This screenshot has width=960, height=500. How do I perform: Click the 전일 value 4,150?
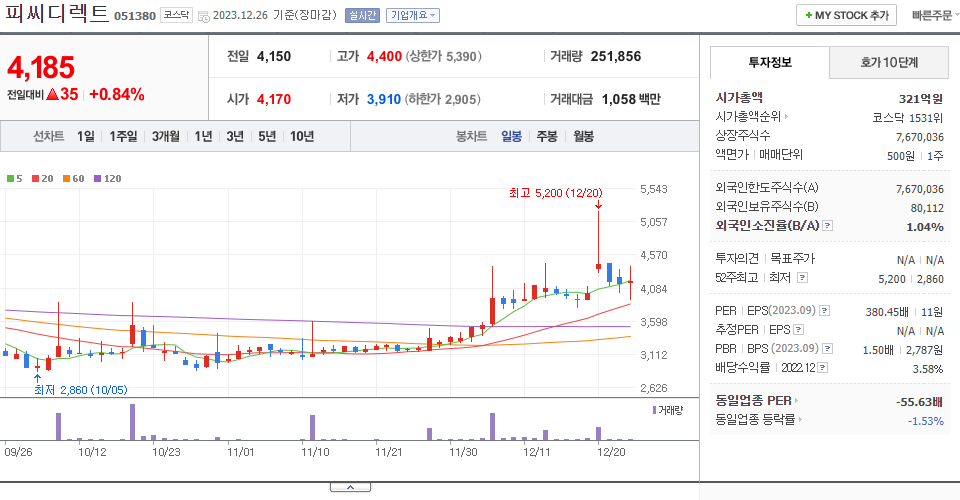click(x=274, y=56)
